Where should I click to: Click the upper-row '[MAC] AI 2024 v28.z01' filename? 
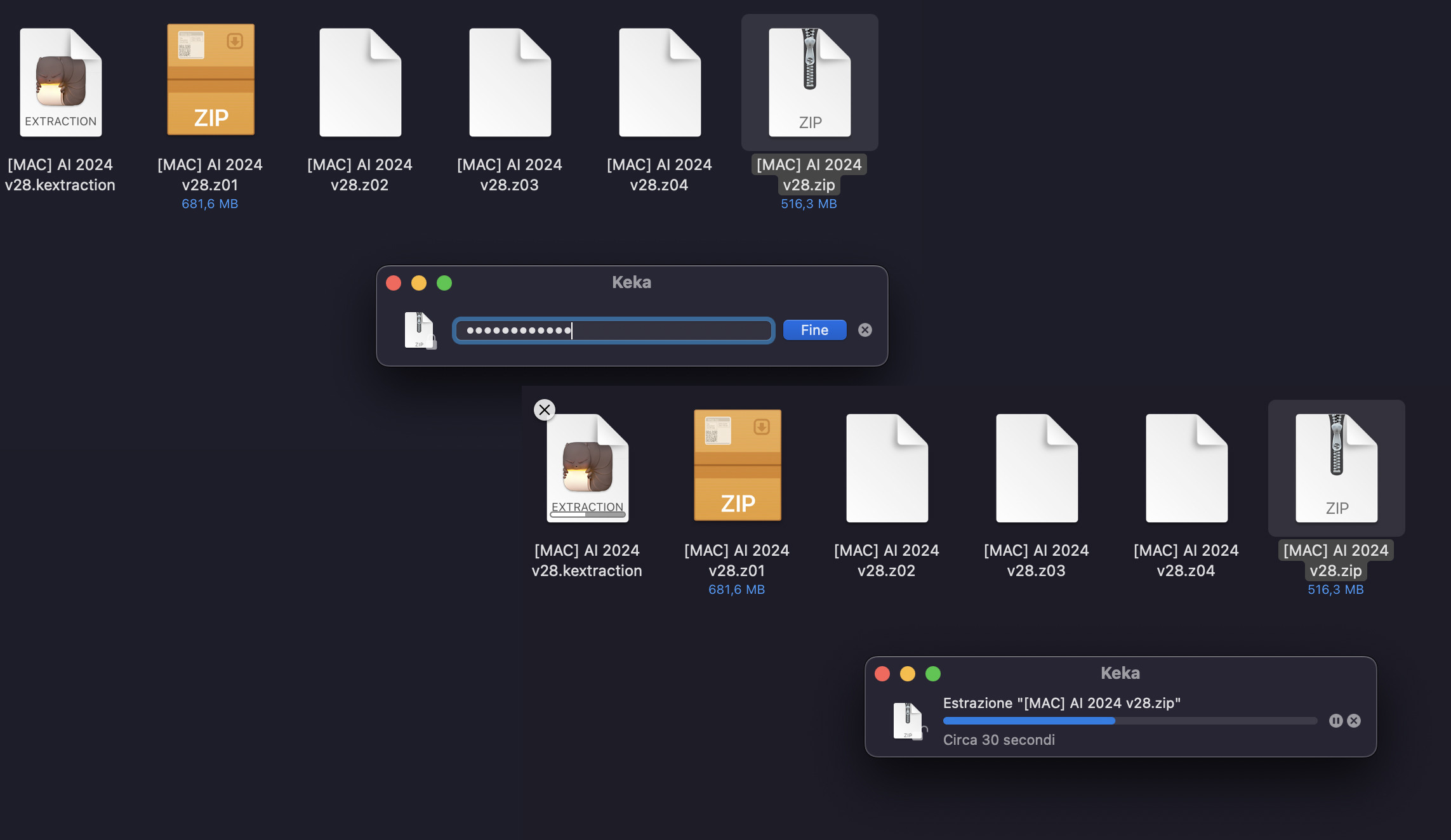click(x=210, y=174)
